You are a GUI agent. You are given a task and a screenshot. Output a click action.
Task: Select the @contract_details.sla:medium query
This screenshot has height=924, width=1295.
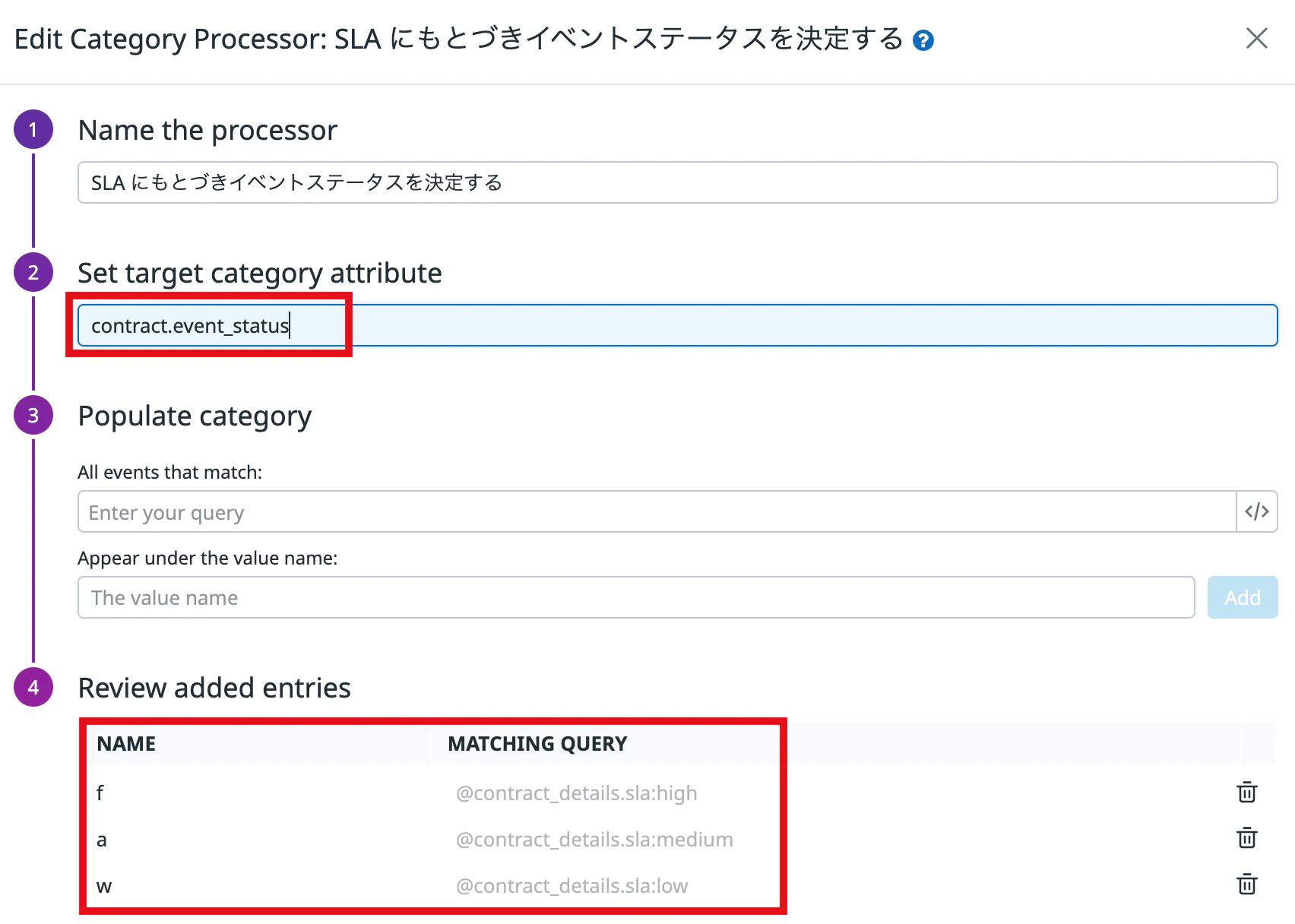(594, 840)
